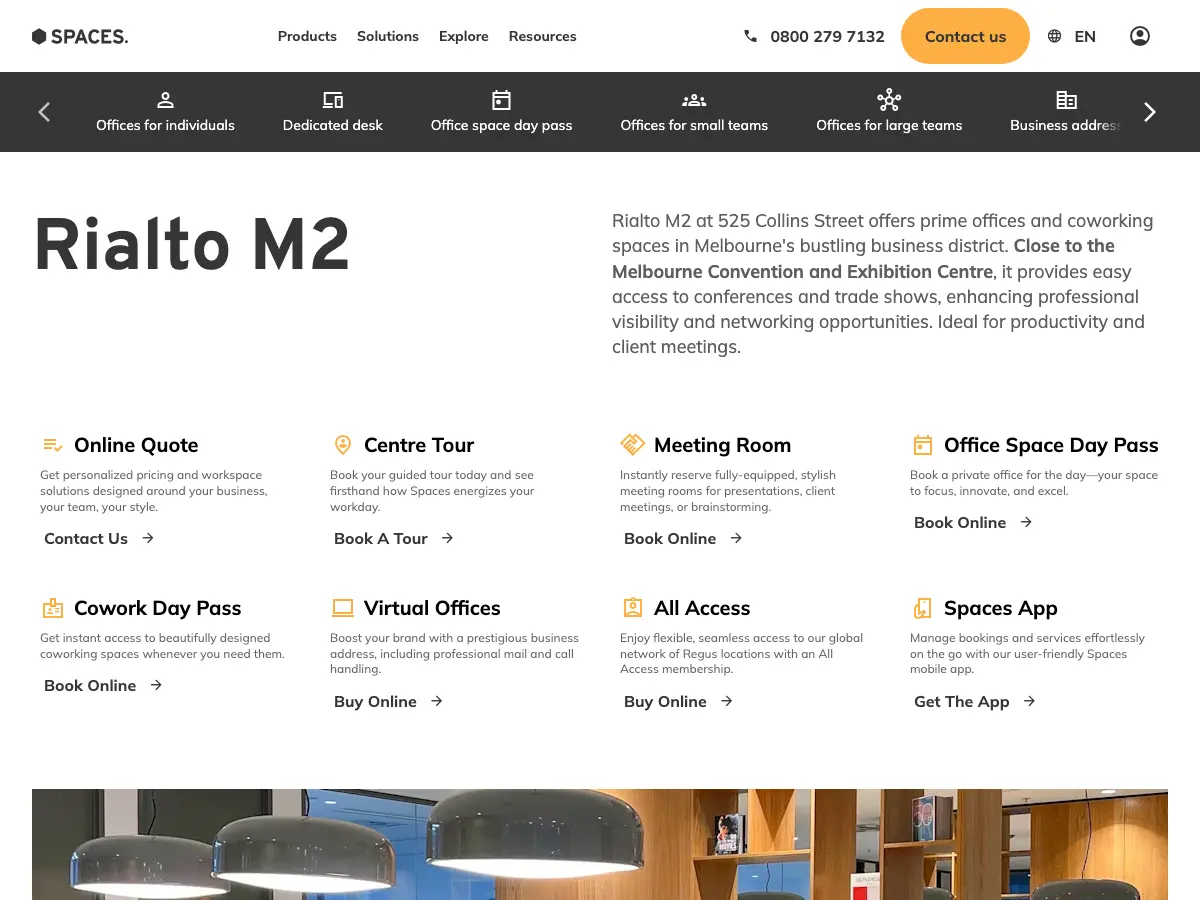The height and width of the screenshot is (900, 1200).
Task: Buy Online under Virtual Offices
Action: (x=388, y=701)
